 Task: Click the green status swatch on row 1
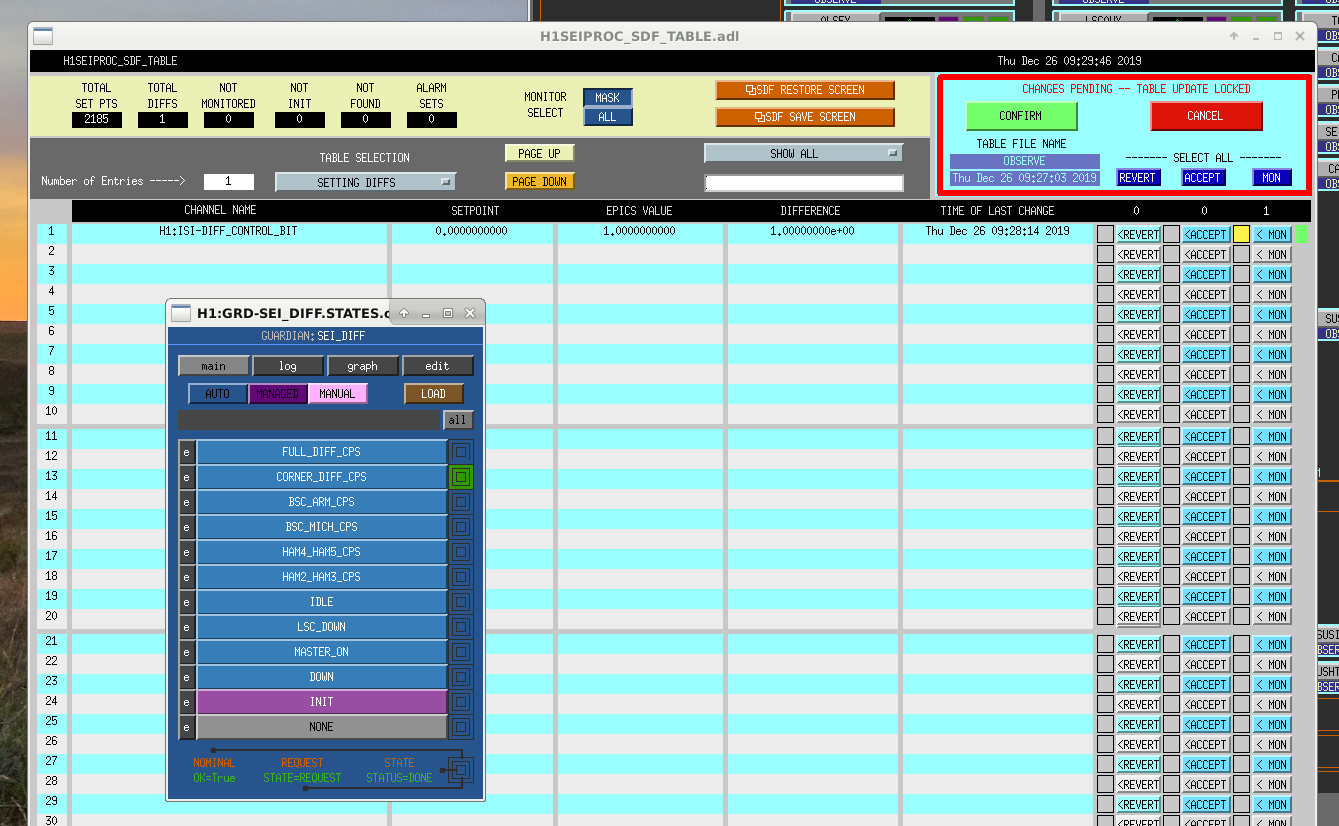point(1301,234)
